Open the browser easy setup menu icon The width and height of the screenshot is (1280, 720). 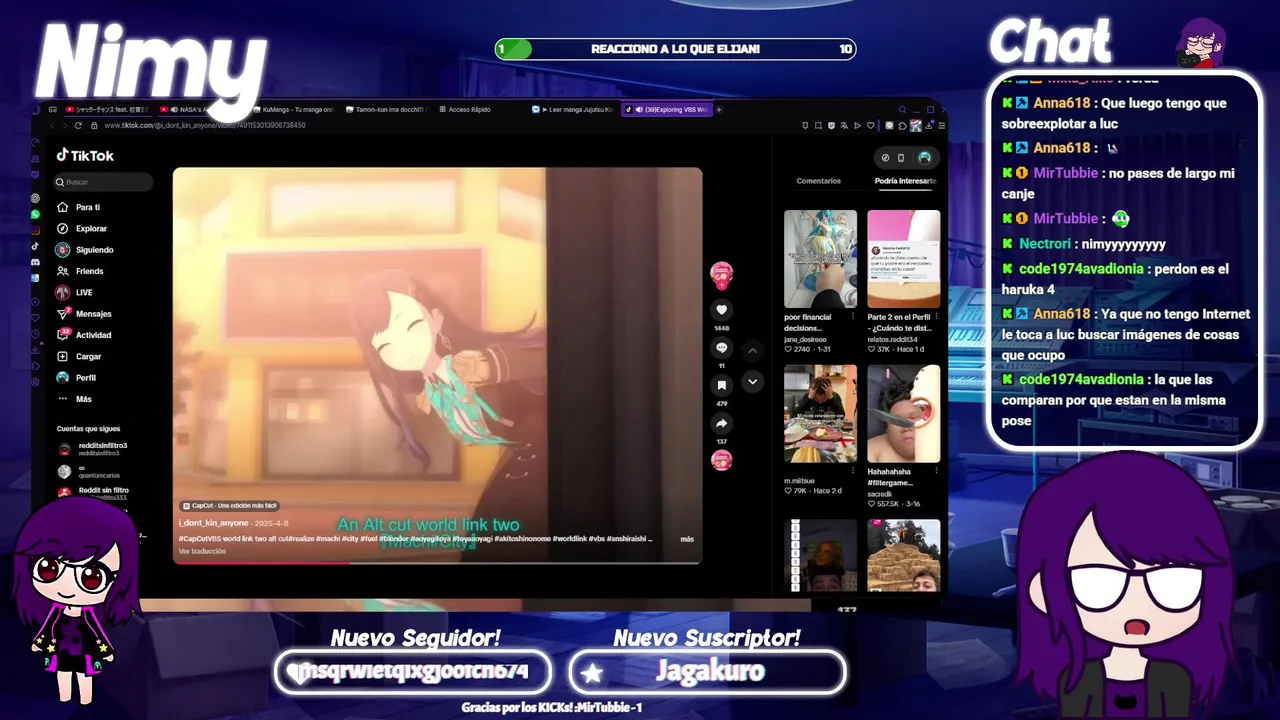point(941,126)
